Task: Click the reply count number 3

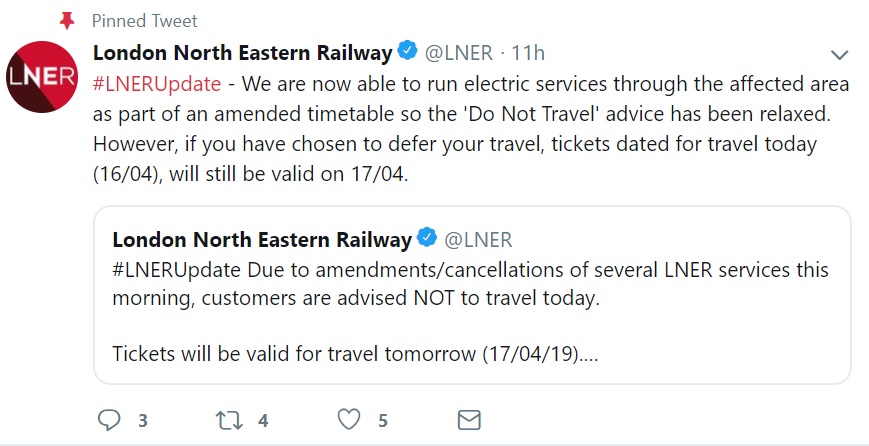Action: coord(143,421)
